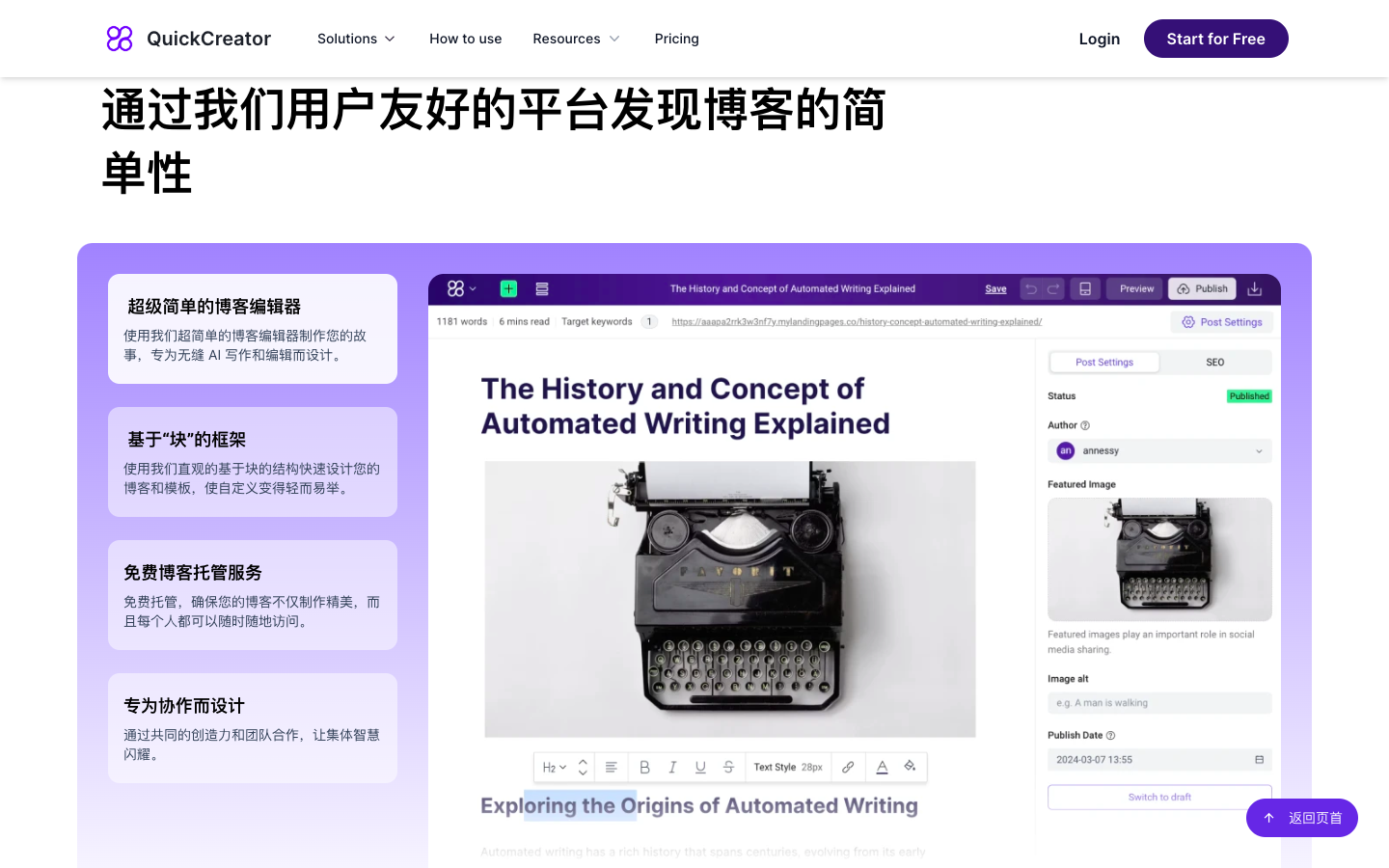1389x868 pixels.
Task: Click the Exploring the Origins heading
Action: click(699, 805)
